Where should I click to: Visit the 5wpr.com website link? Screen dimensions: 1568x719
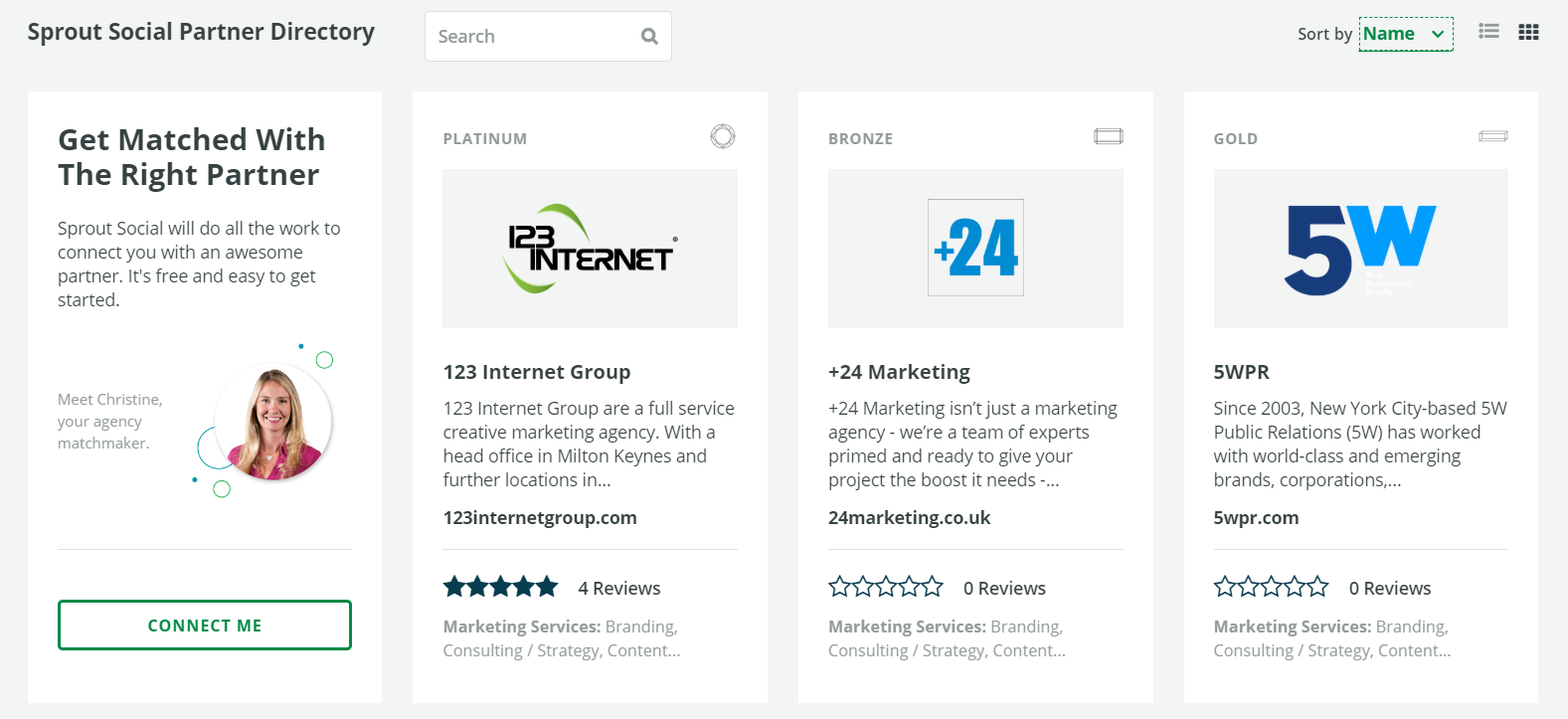[x=1256, y=517]
